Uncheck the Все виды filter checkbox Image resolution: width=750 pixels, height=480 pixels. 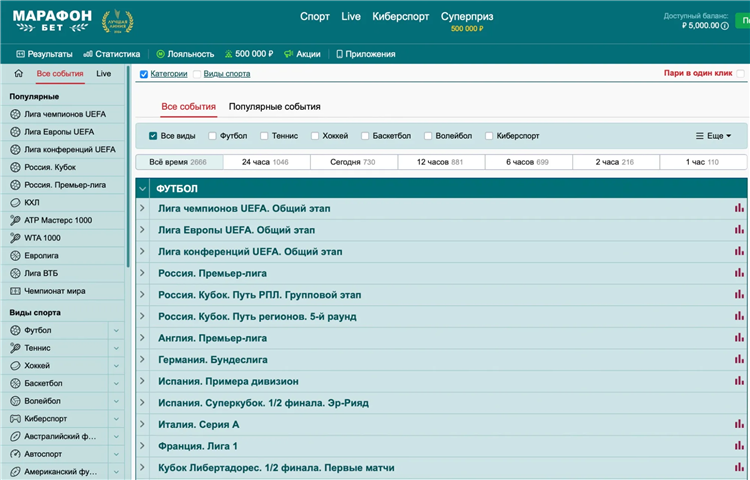(x=153, y=136)
